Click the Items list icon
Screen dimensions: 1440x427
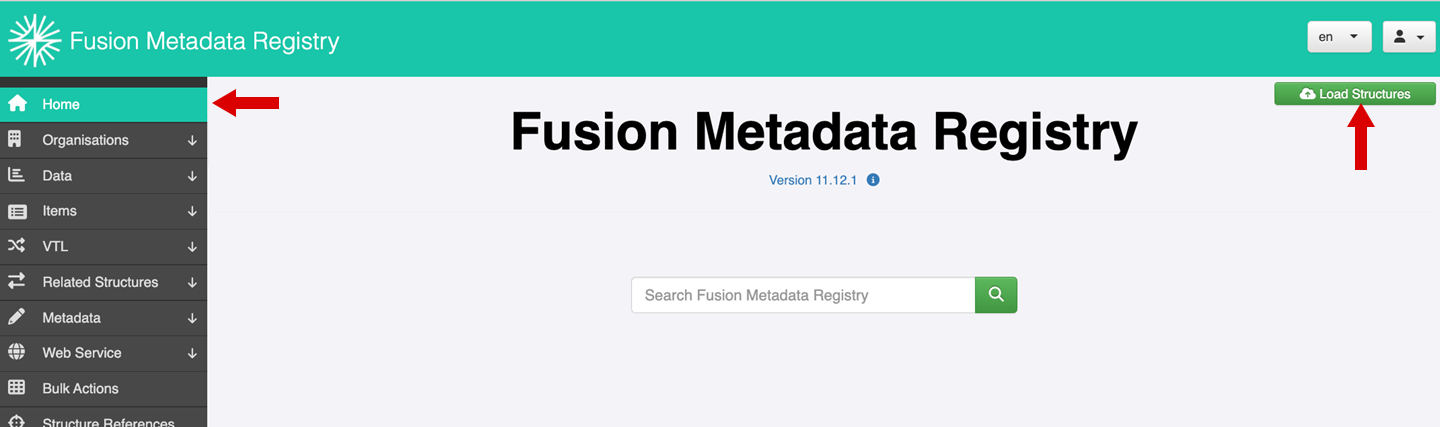tap(17, 211)
